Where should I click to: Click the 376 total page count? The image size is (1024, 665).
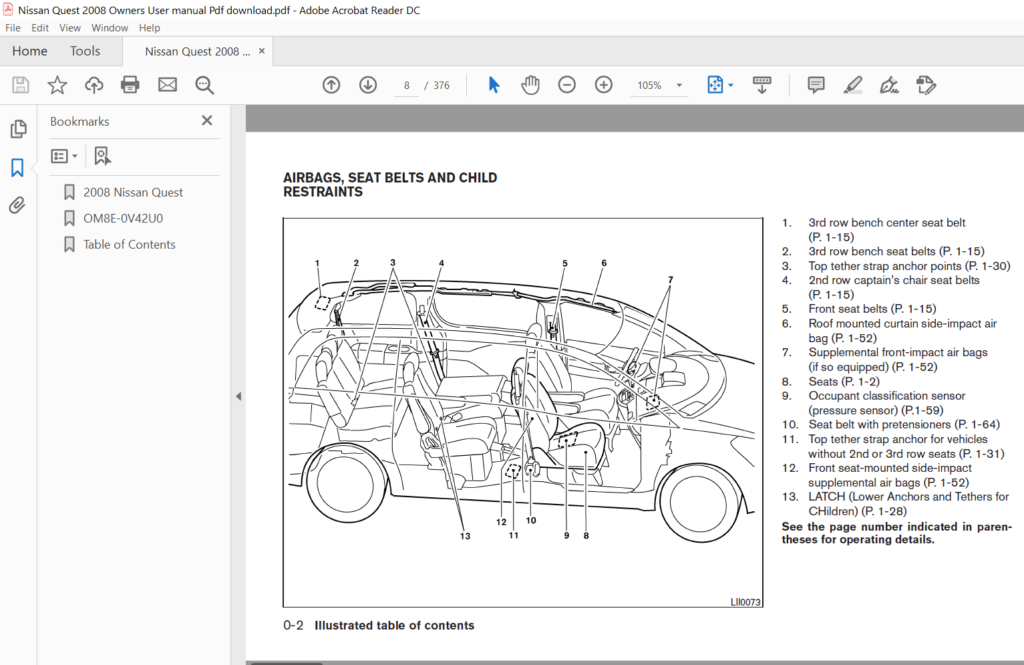point(441,86)
